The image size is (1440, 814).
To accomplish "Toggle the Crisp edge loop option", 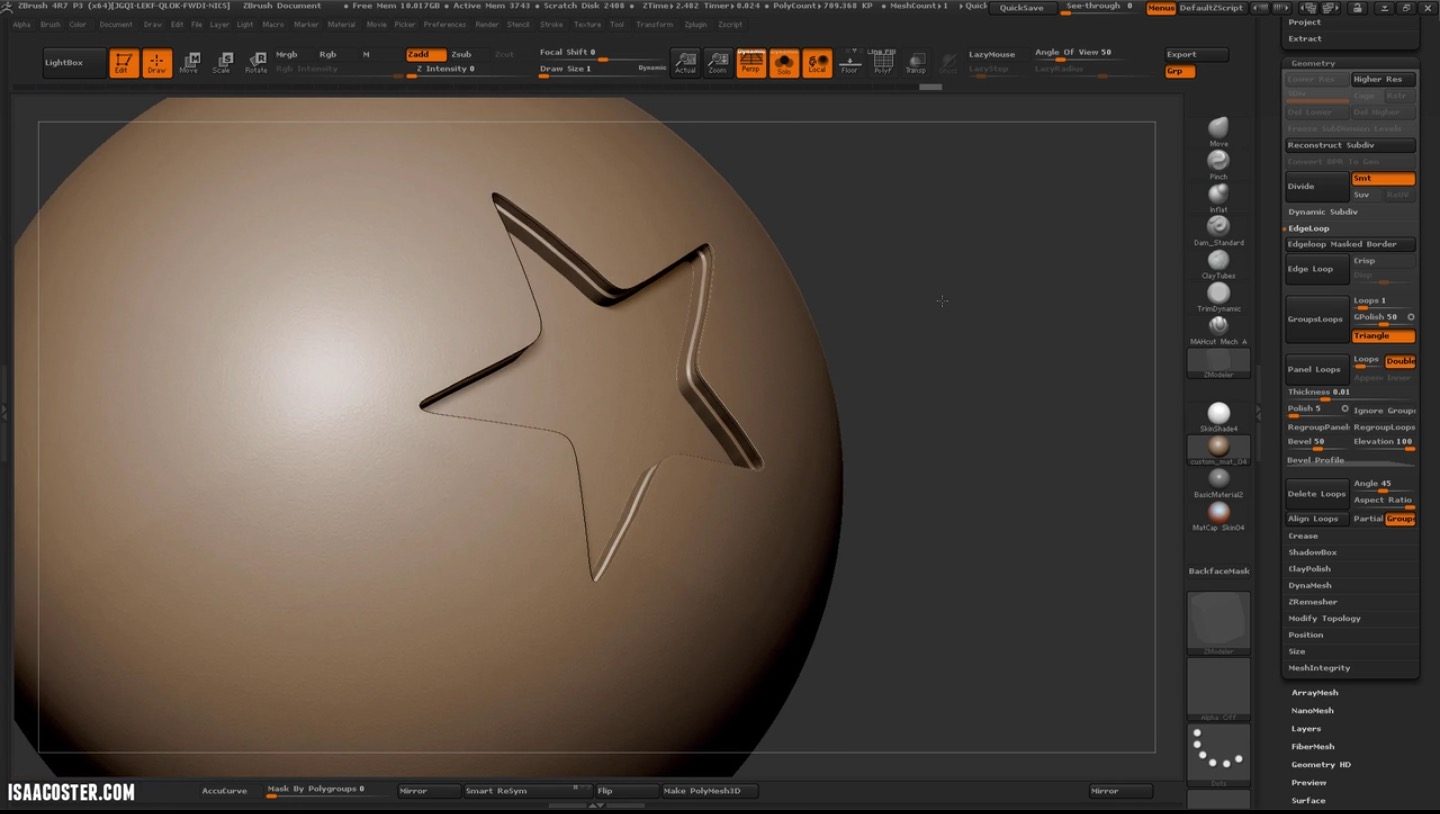I will coord(1383,260).
